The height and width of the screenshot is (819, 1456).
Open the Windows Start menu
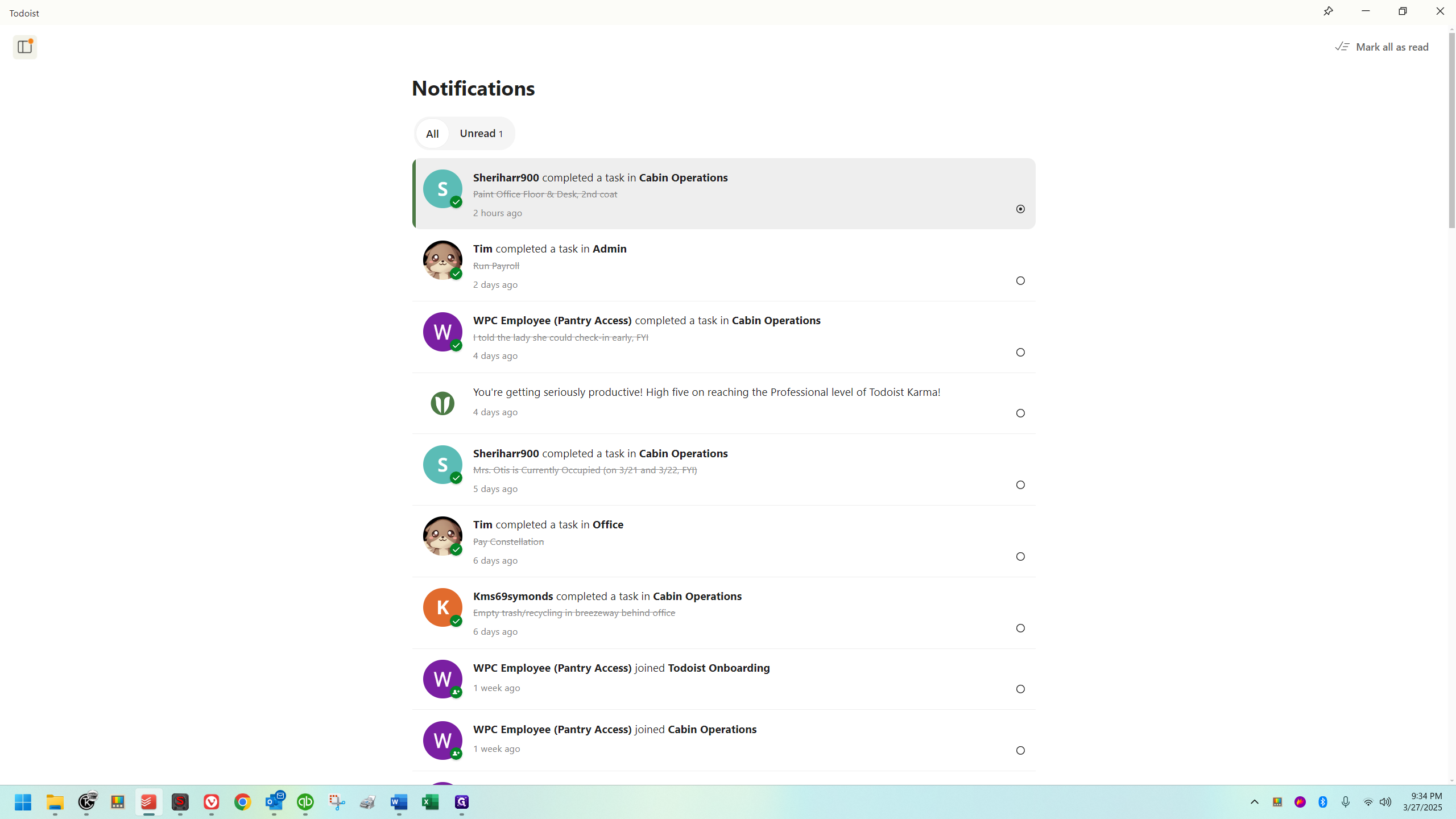pos(23,802)
